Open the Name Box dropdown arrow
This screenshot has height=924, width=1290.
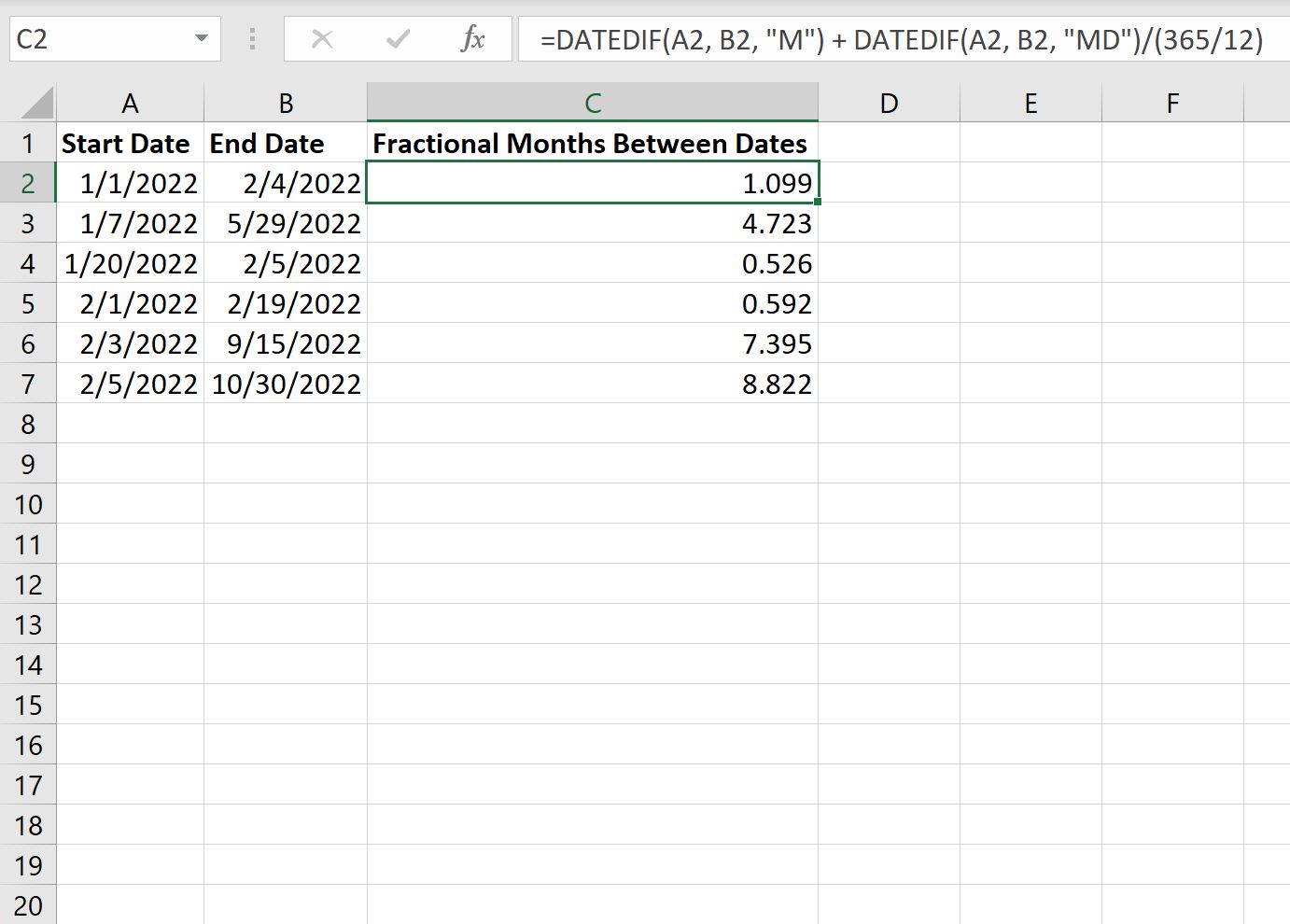201,38
